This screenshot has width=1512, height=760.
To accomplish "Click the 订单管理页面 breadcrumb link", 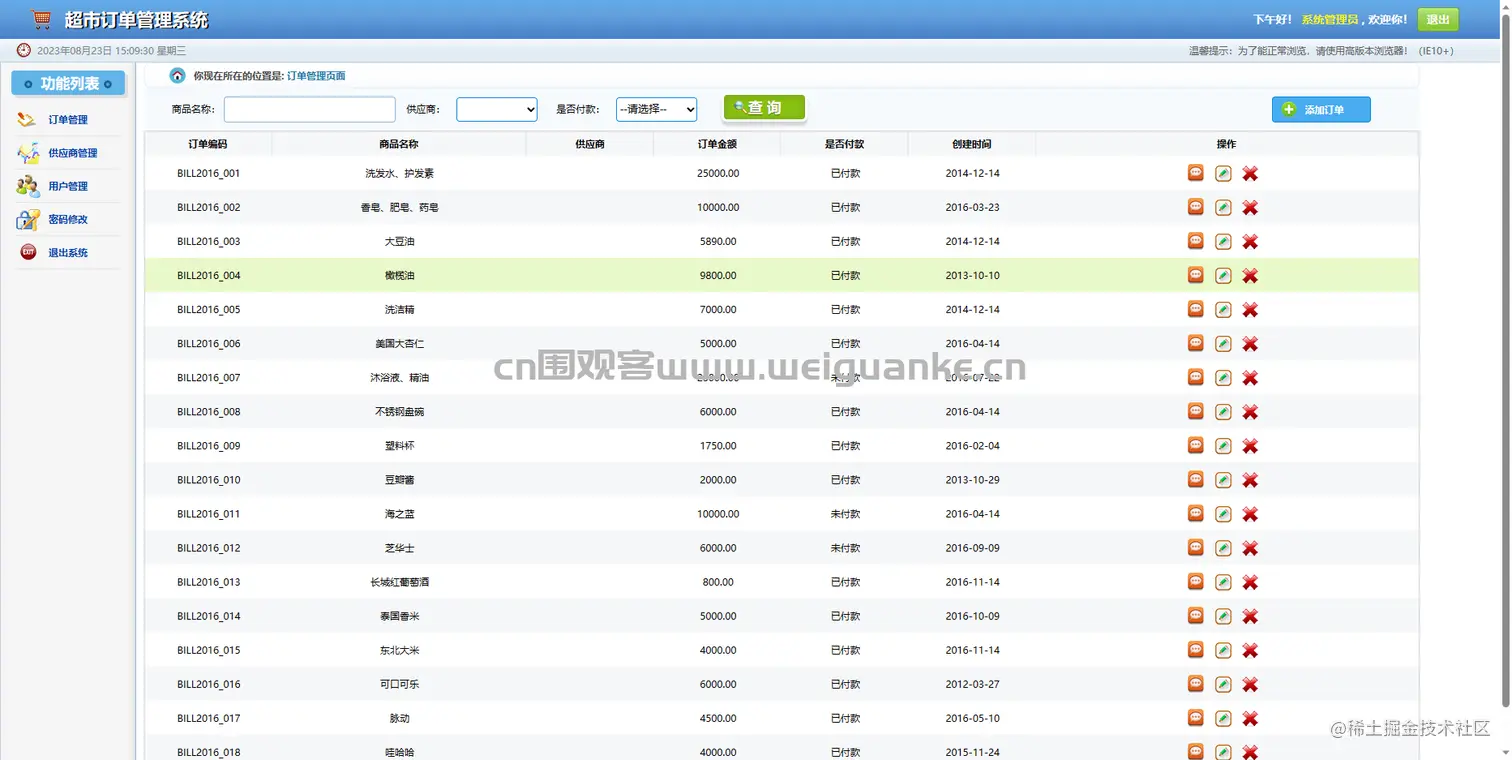I will [x=316, y=76].
